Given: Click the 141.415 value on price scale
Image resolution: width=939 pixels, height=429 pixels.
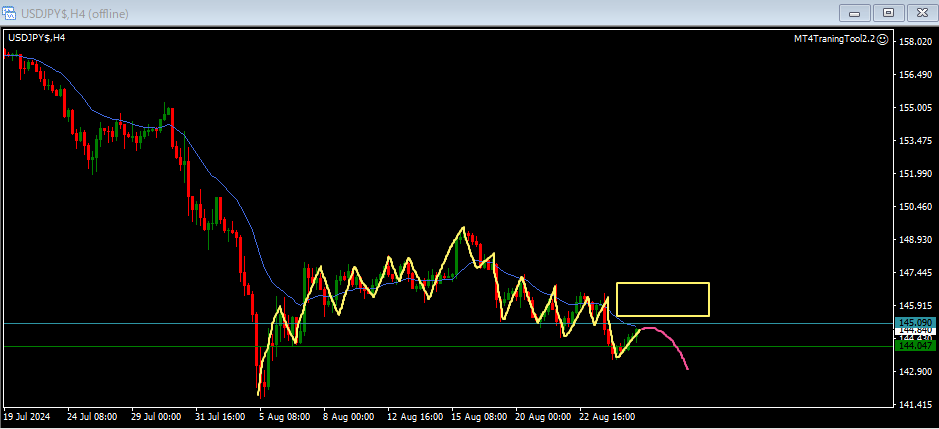Looking at the screenshot, I should coord(916,405).
